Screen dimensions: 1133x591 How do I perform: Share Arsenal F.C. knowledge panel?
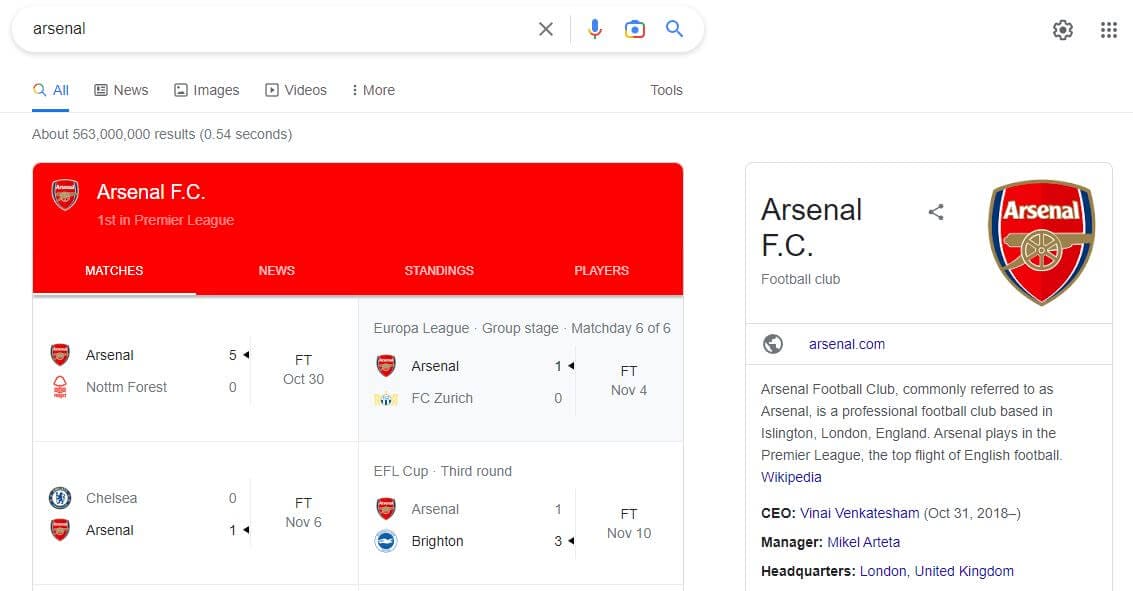[936, 212]
